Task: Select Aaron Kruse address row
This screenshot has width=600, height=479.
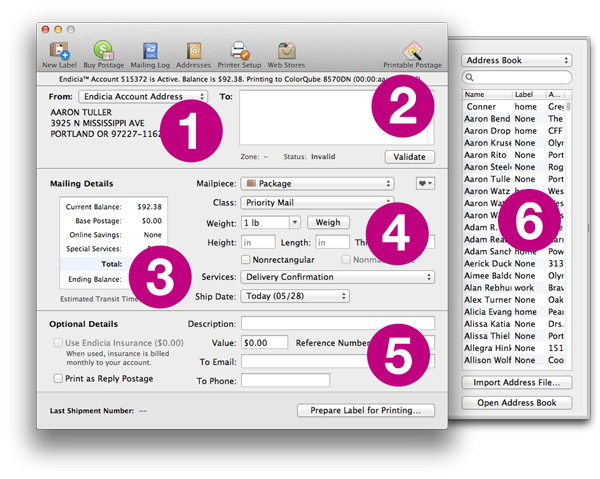Action: pyautogui.click(x=514, y=143)
